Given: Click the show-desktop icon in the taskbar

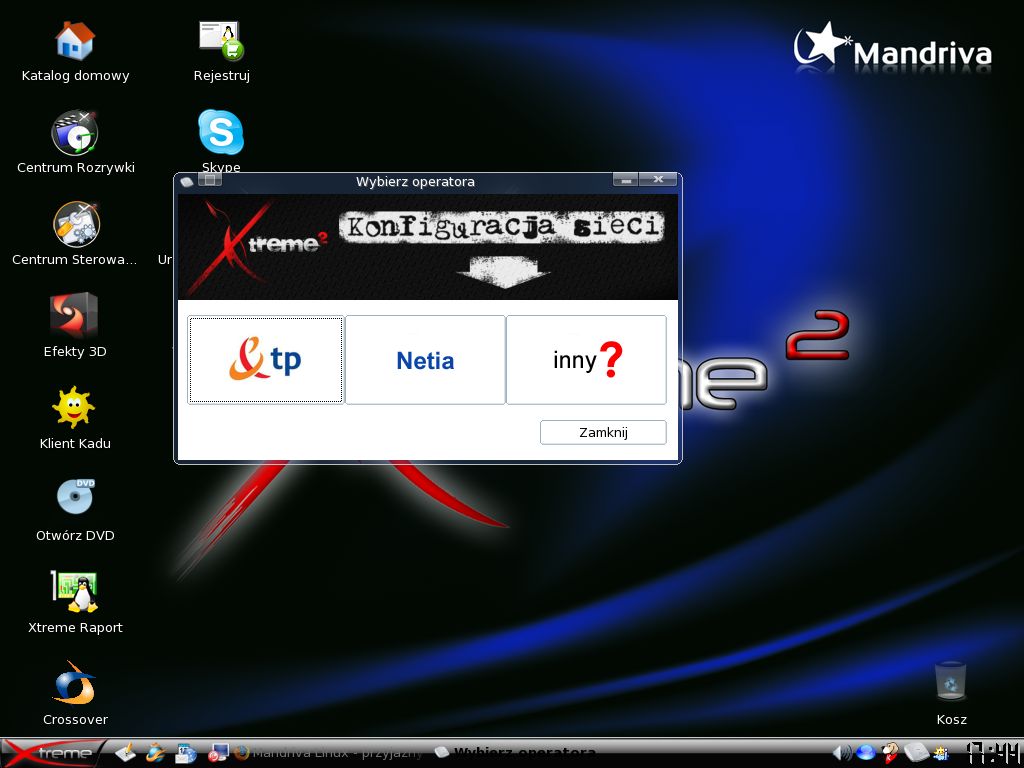Looking at the screenshot, I should pyautogui.click(x=125, y=753).
